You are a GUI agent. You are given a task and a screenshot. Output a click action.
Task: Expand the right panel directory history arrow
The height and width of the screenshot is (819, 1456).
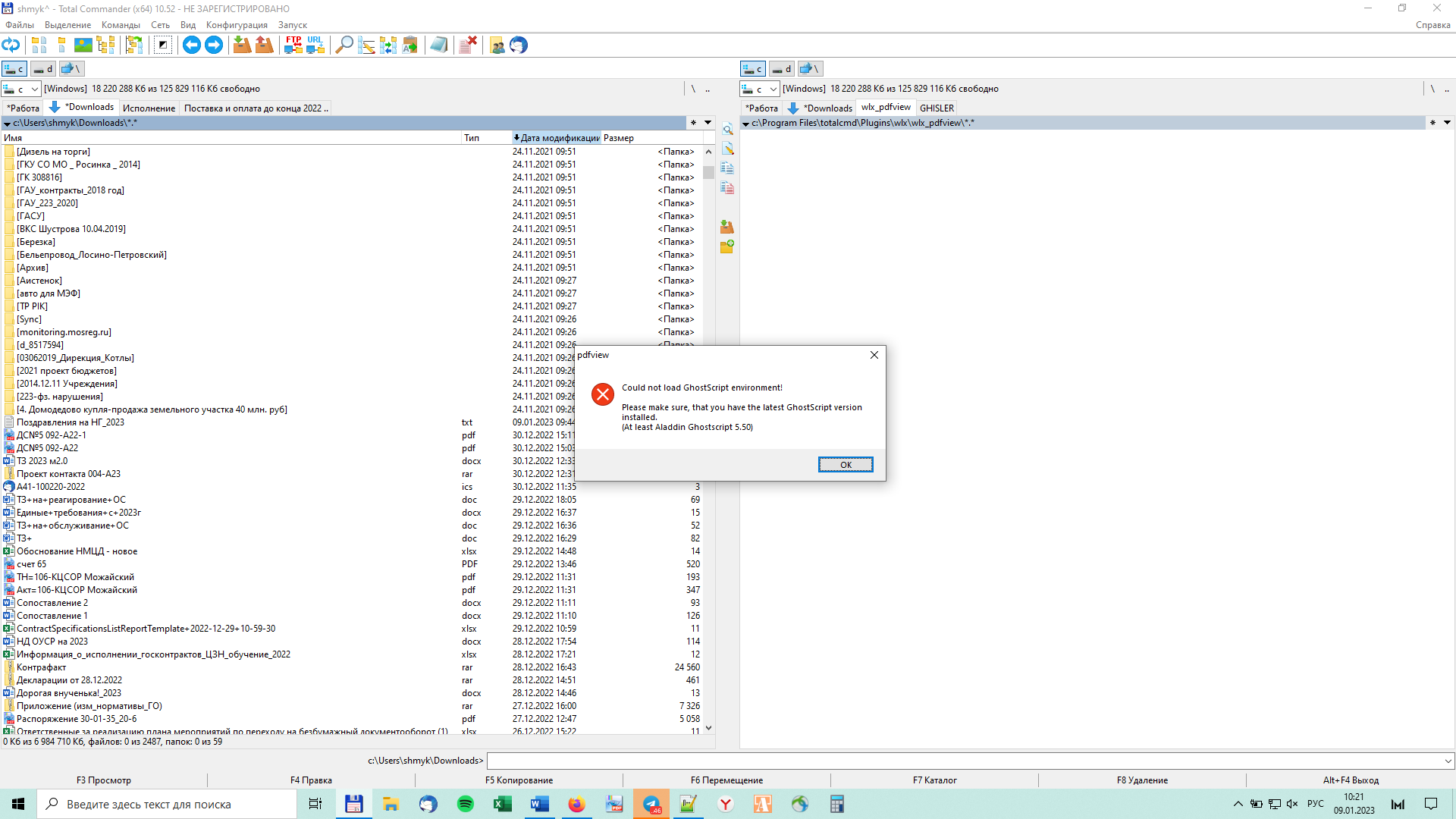click(x=1447, y=123)
